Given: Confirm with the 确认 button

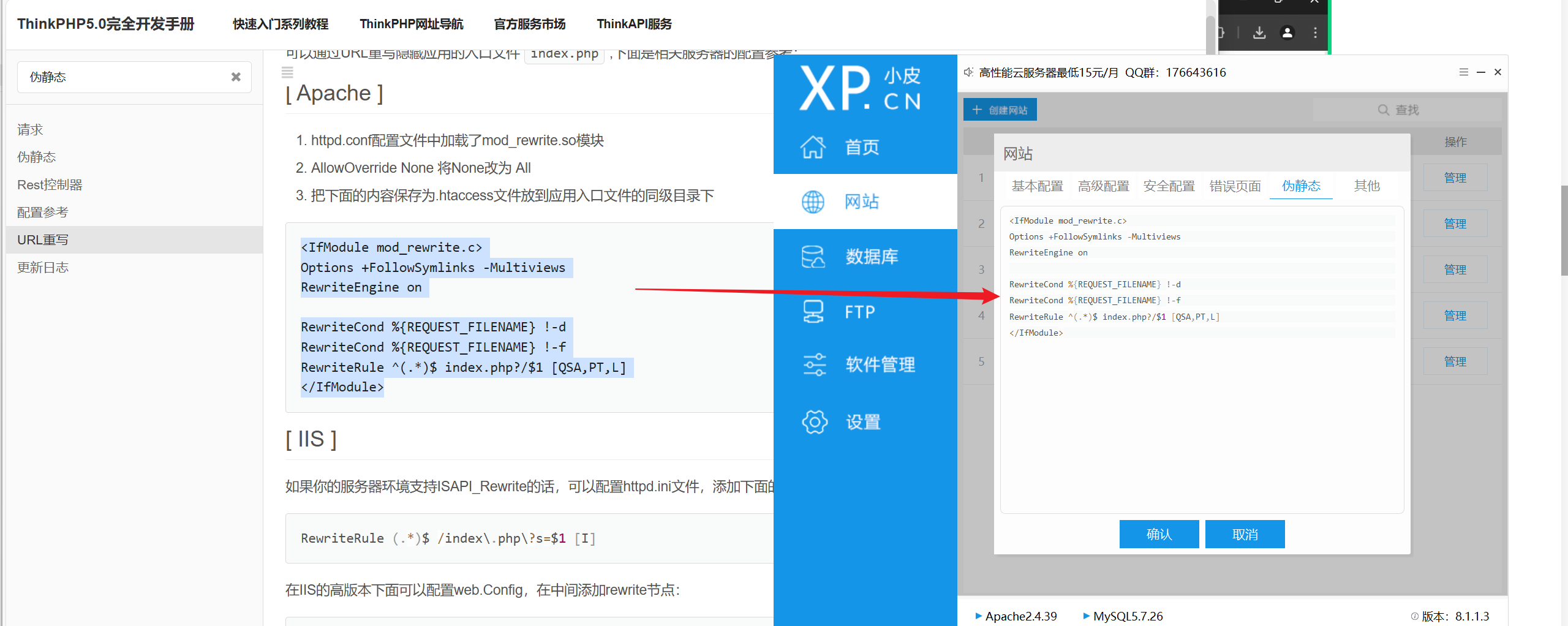Looking at the screenshot, I should coord(1159,534).
